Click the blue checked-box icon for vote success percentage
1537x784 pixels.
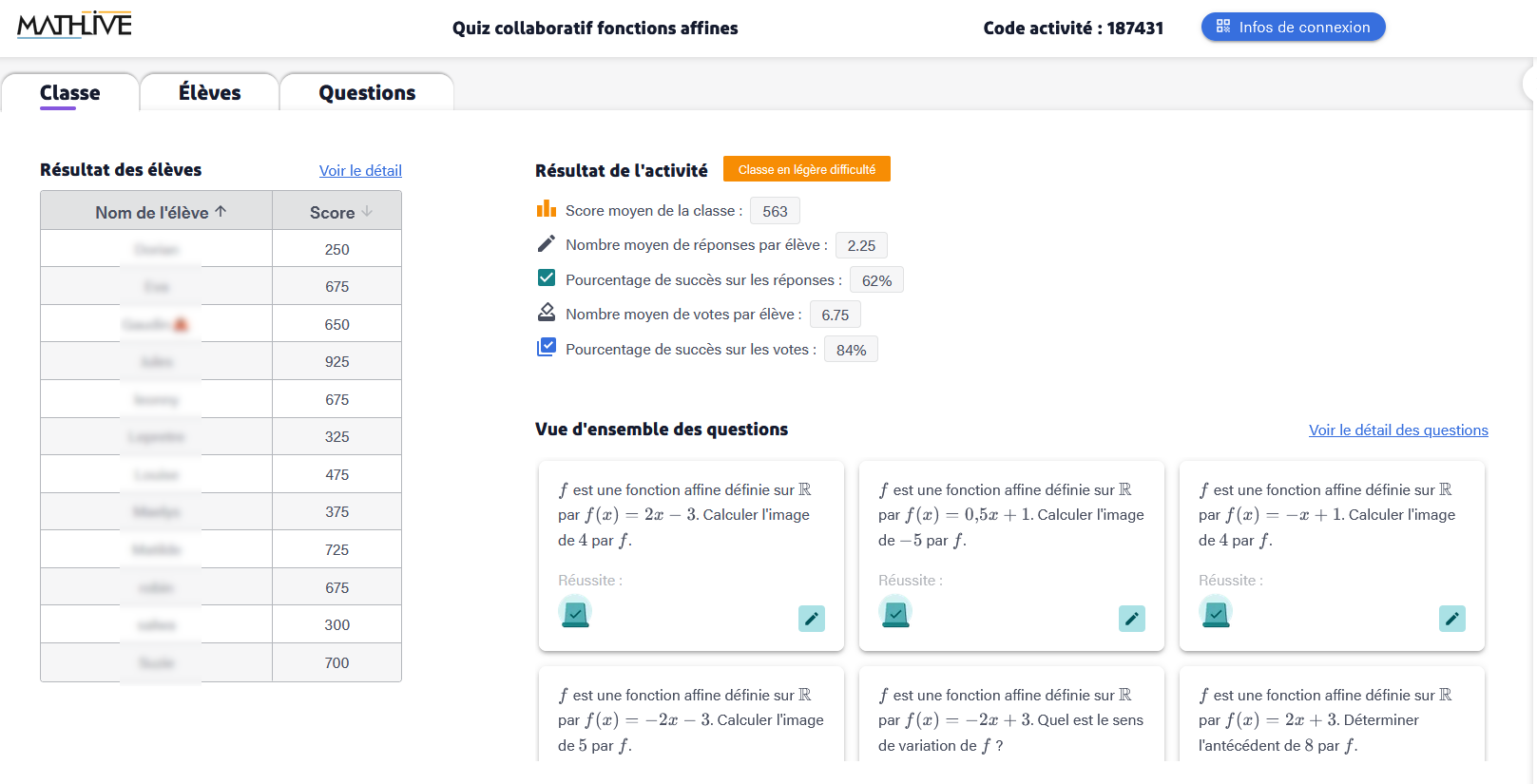click(x=547, y=347)
